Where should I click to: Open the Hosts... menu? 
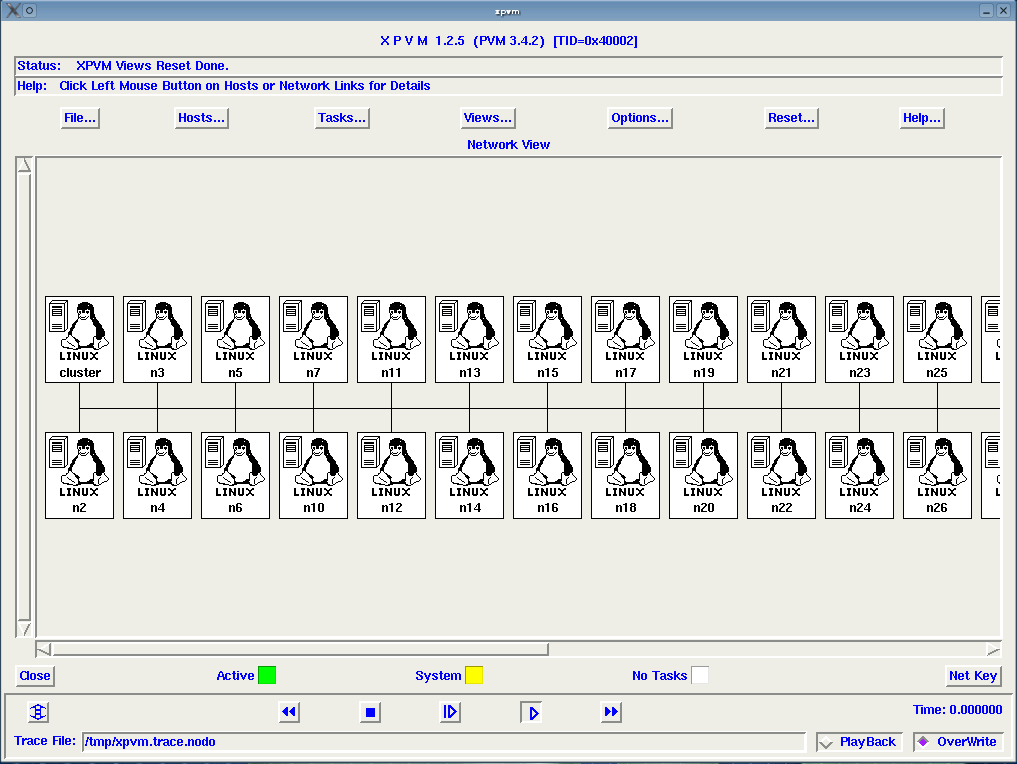click(x=201, y=118)
